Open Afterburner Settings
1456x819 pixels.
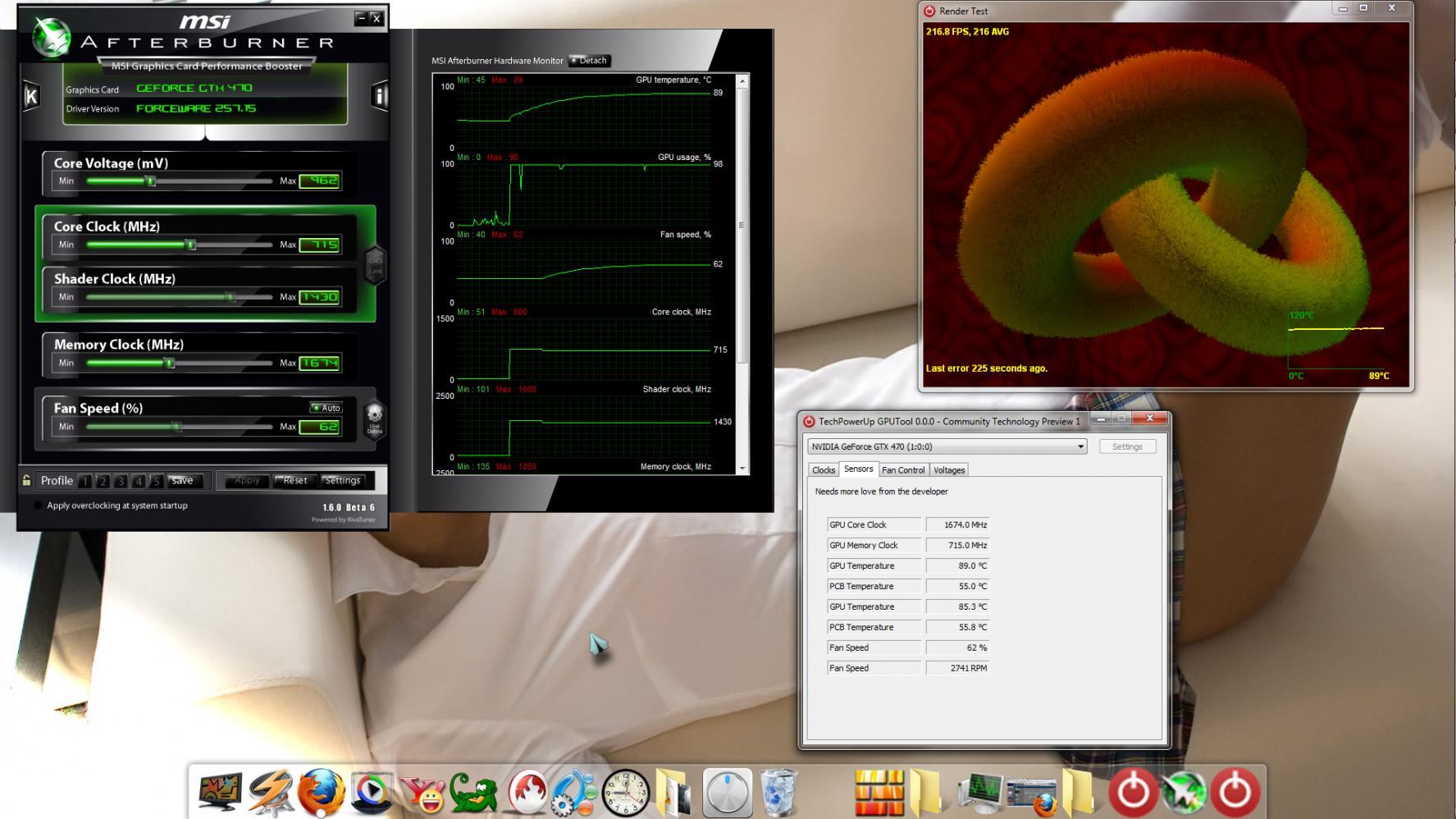[x=342, y=481]
